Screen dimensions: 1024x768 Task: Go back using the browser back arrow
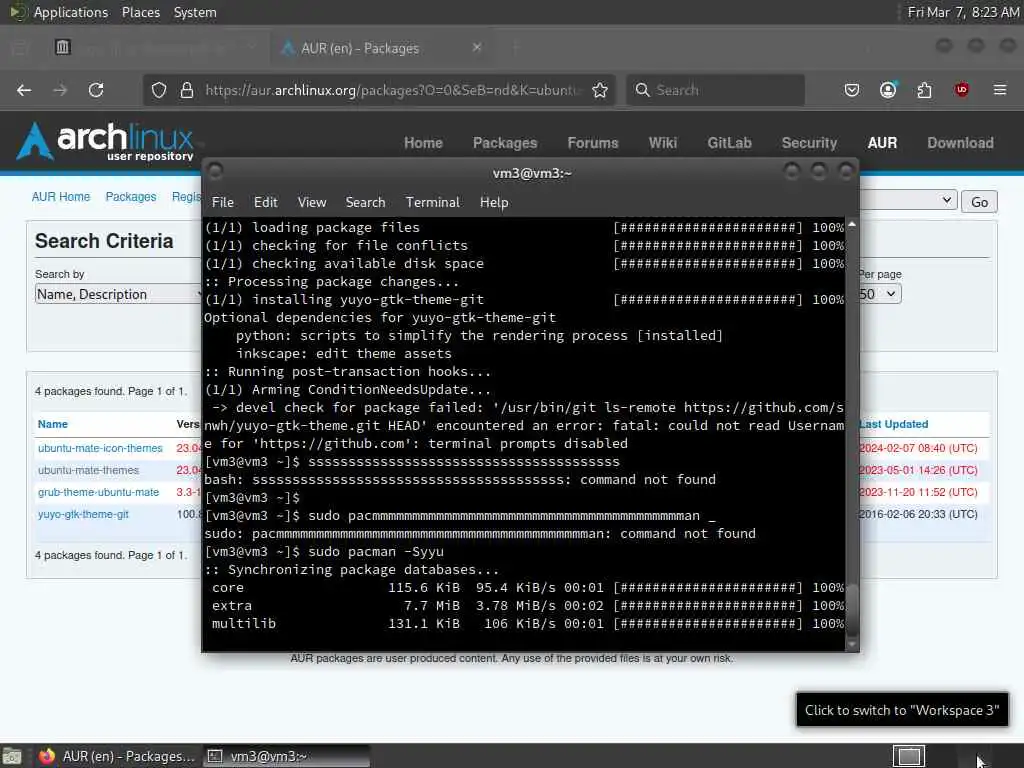(24, 90)
